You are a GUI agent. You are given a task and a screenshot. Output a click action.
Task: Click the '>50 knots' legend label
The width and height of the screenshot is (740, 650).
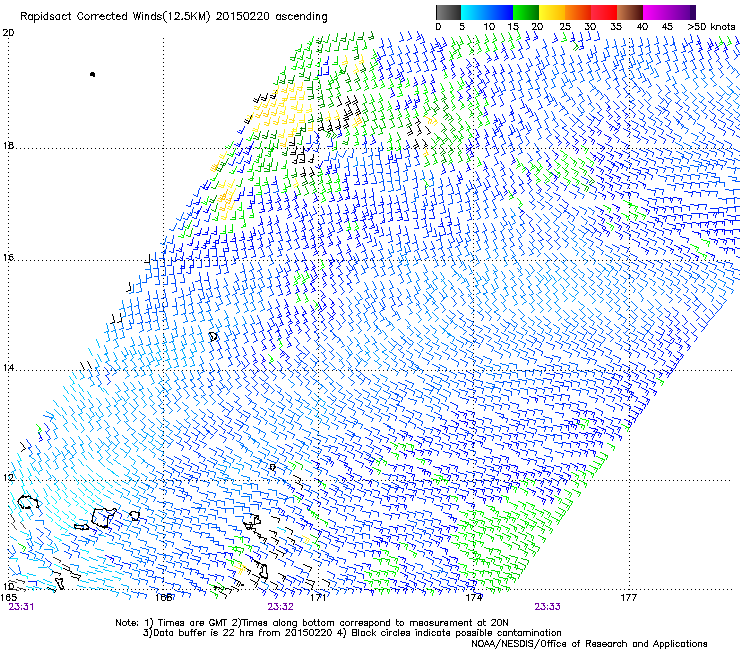[711, 27]
